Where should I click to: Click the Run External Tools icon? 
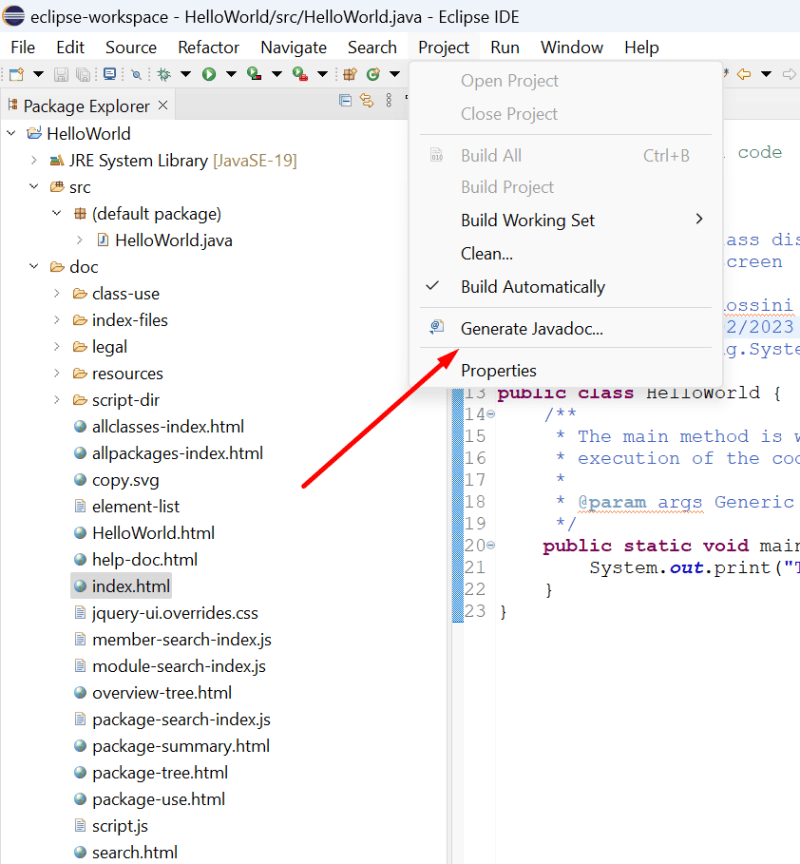click(300, 74)
